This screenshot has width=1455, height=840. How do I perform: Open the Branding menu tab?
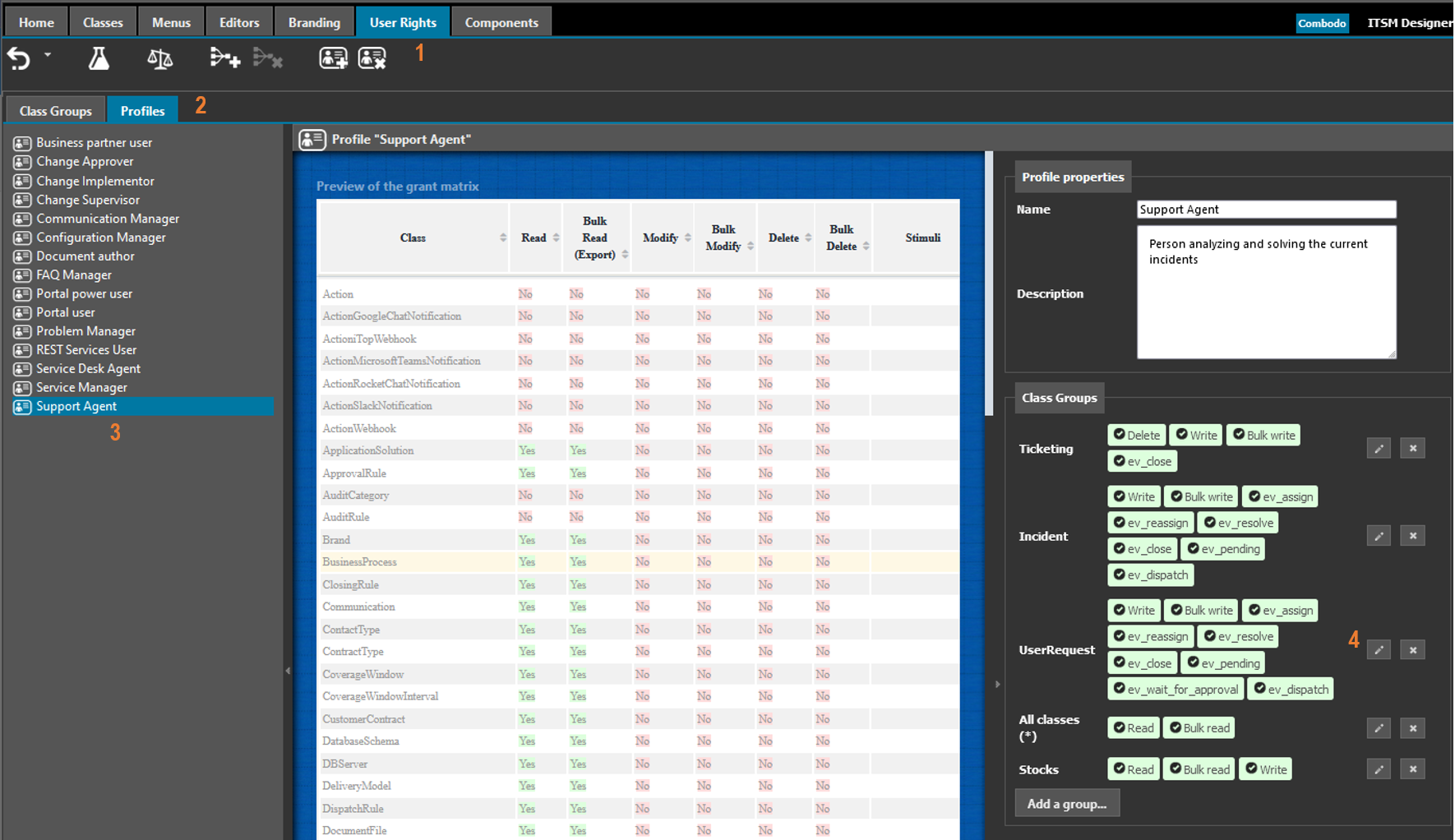(313, 22)
